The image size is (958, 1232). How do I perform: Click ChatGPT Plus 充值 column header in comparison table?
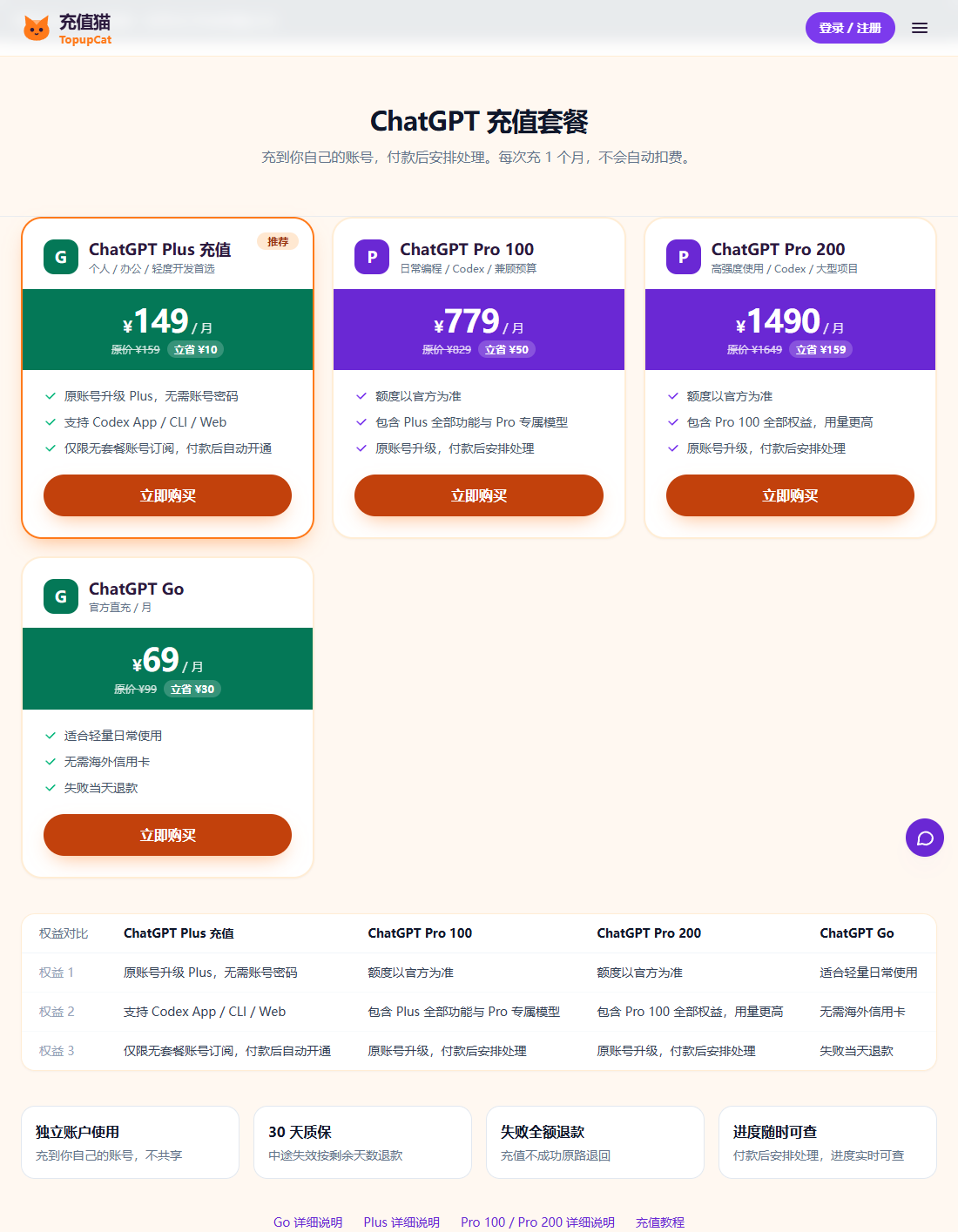[x=179, y=933]
